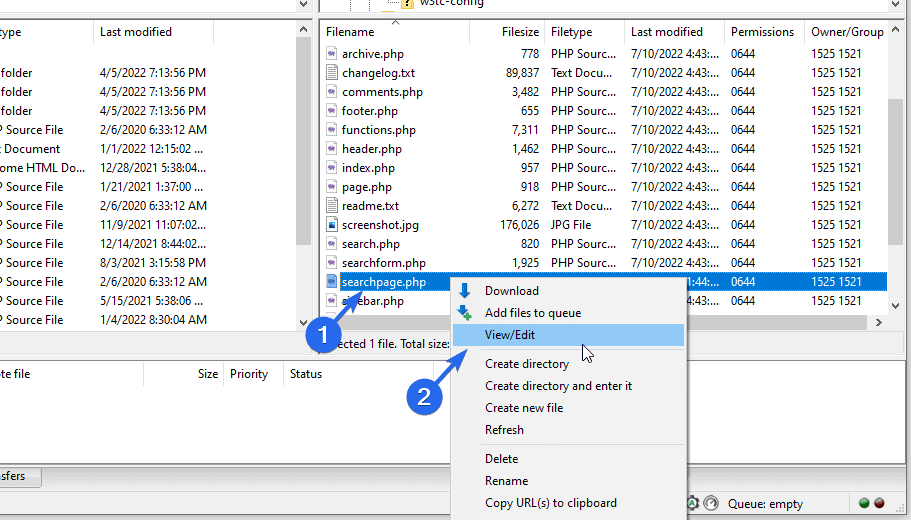Image resolution: width=911 pixels, height=520 pixels.
Task: Open the remote site path dropdown arrow
Action: click(895, 4)
